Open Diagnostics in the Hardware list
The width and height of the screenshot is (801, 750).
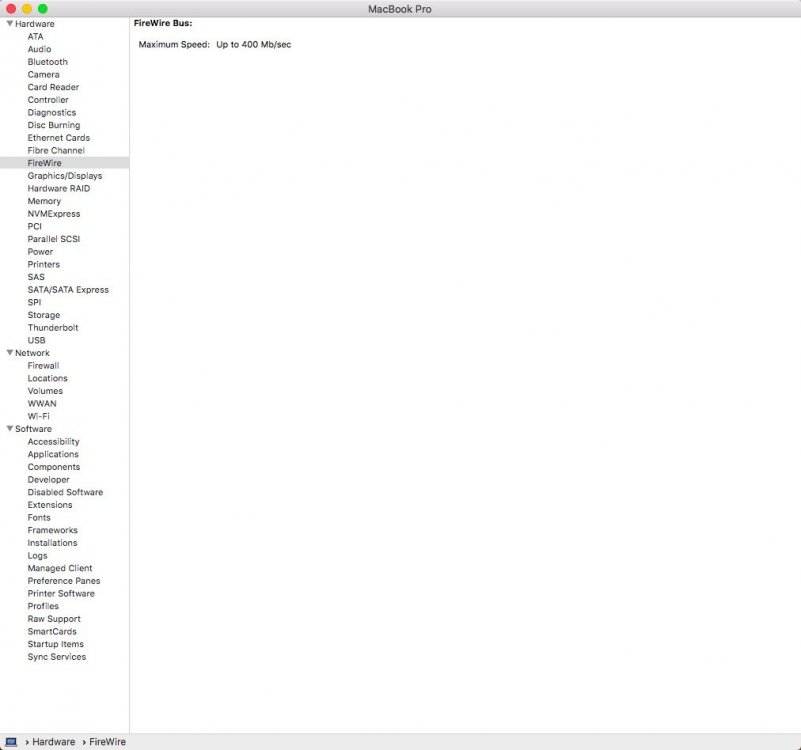[52, 112]
